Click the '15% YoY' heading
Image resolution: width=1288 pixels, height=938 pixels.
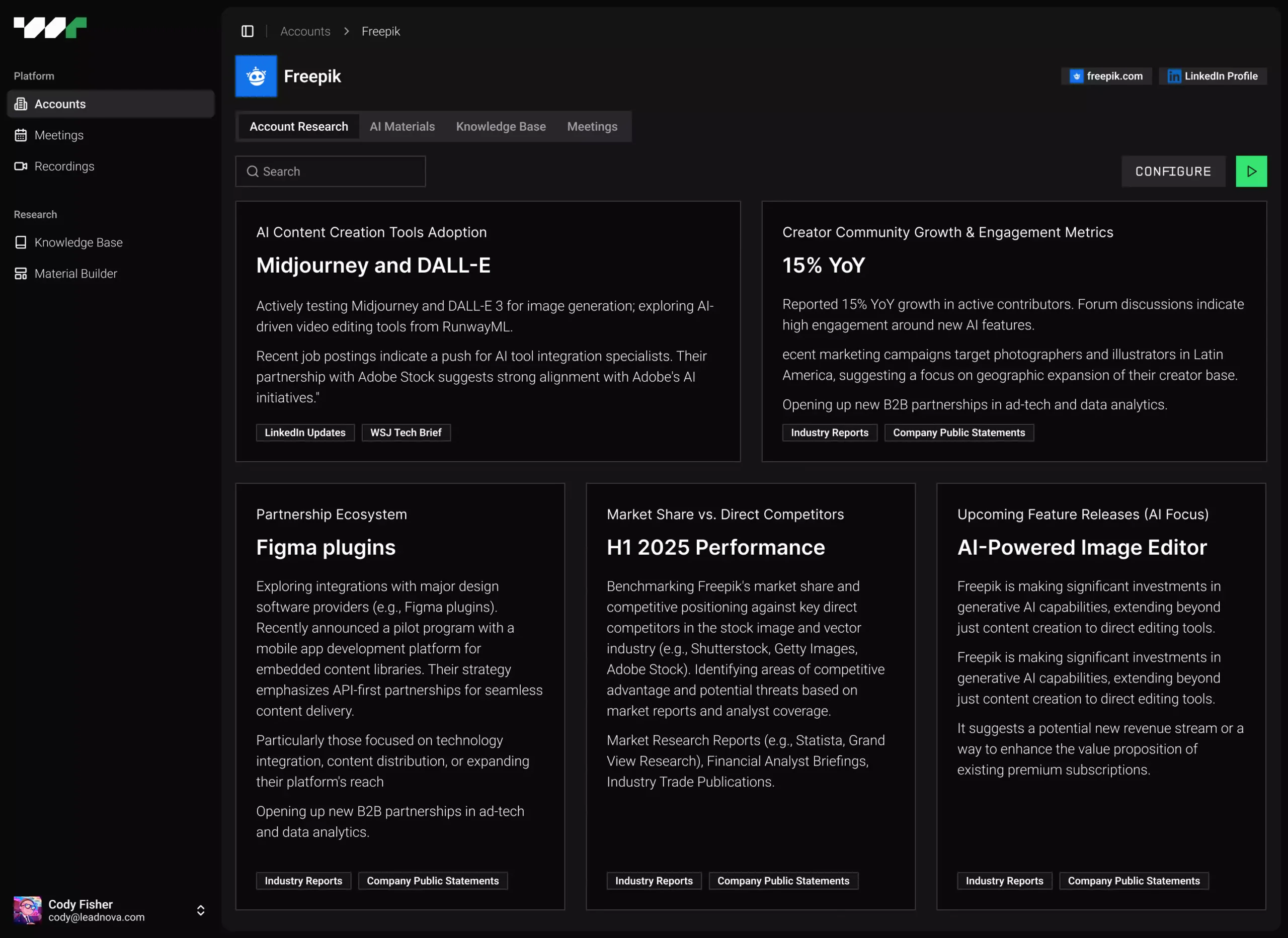[824, 265]
